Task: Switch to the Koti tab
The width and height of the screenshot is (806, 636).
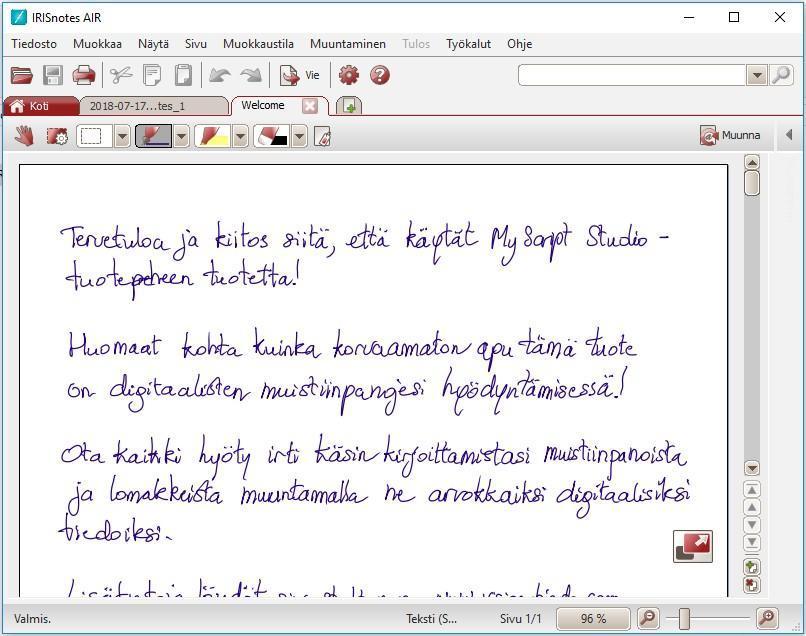Action: click(39, 106)
